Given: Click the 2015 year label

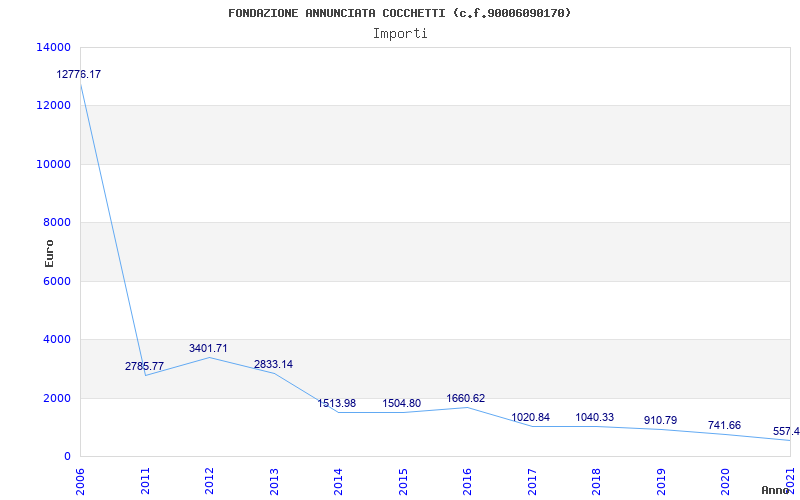Looking at the screenshot, I should pyautogui.click(x=403, y=481).
